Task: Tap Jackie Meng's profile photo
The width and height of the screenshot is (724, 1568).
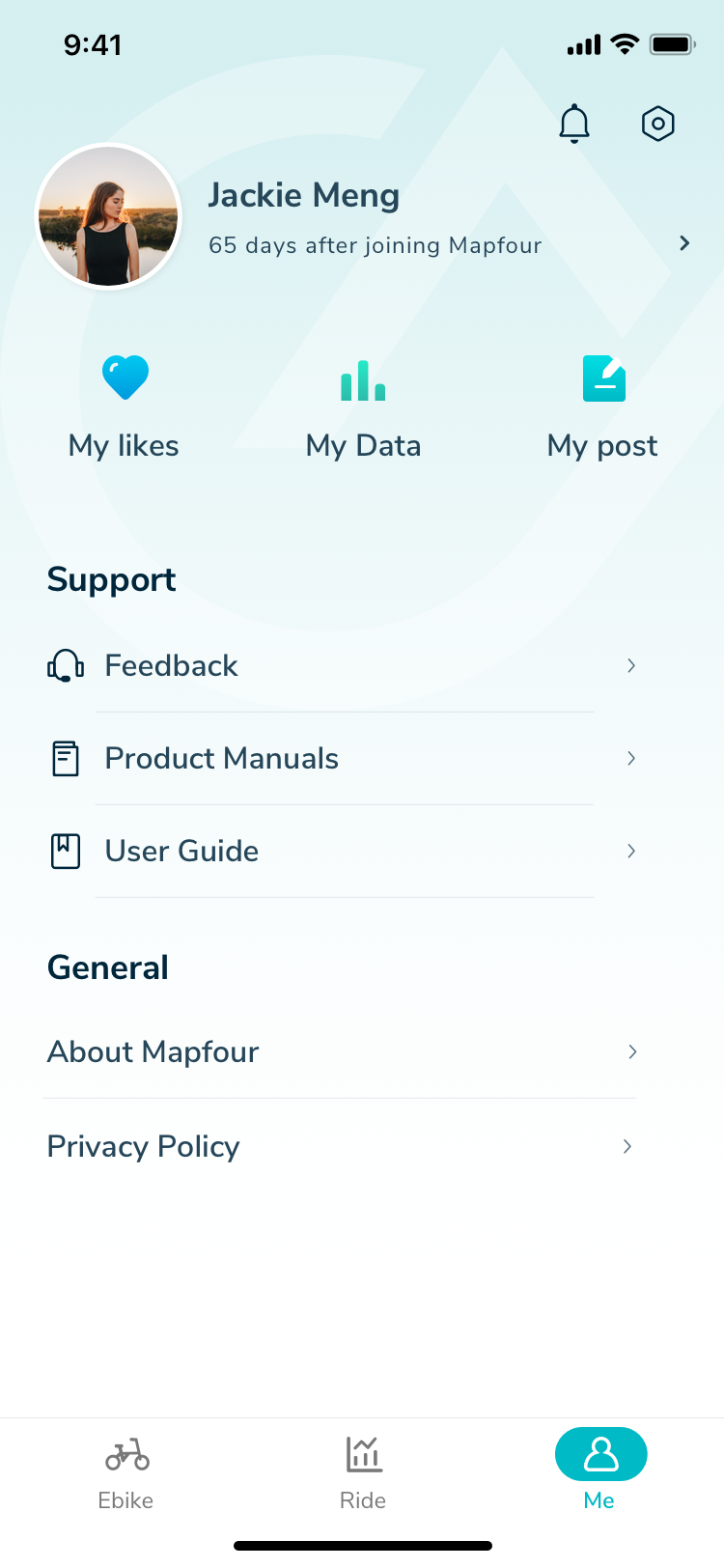Action: 108,217
